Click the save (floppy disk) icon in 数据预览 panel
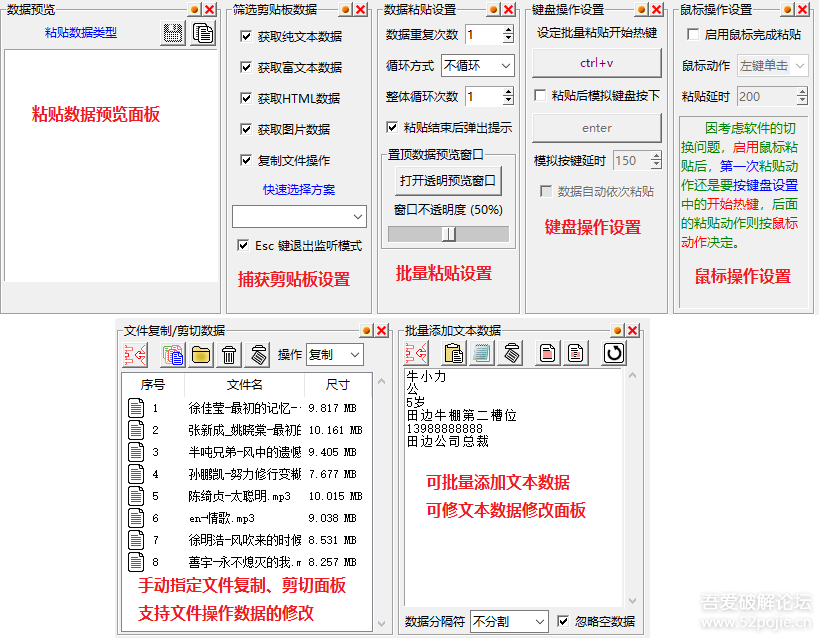The width and height of the screenshot is (821, 639). click(173, 33)
